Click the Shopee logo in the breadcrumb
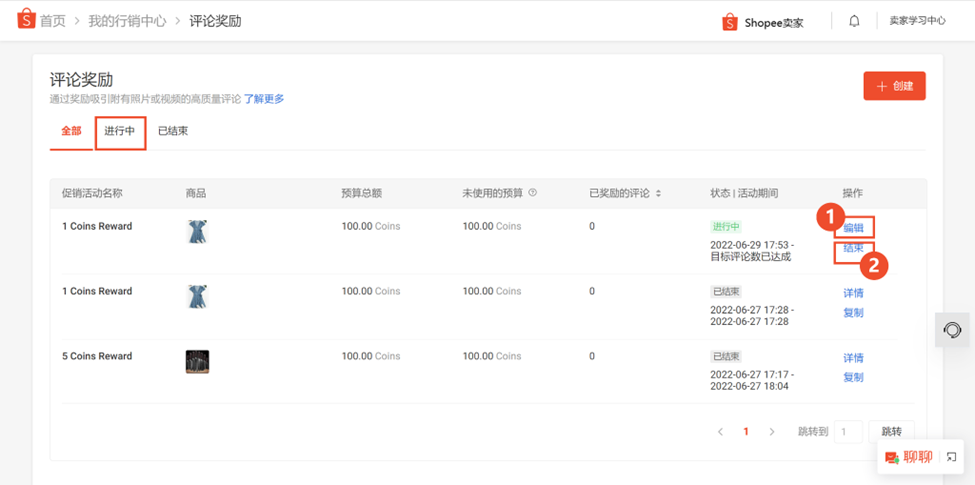Viewport: 975px width, 485px height. (25, 20)
